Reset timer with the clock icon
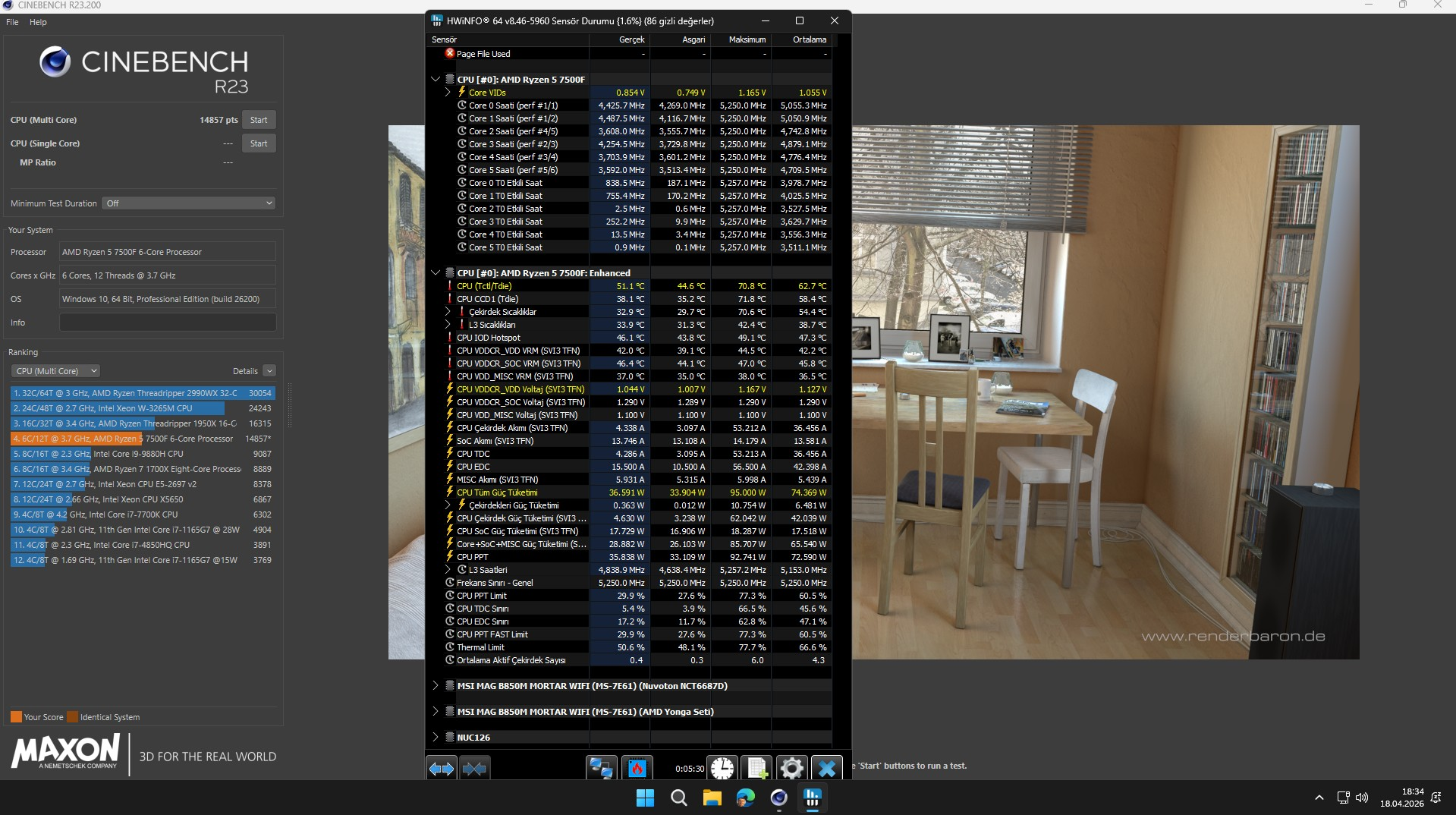Image resolution: width=1456 pixels, height=815 pixels. (x=722, y=769)
